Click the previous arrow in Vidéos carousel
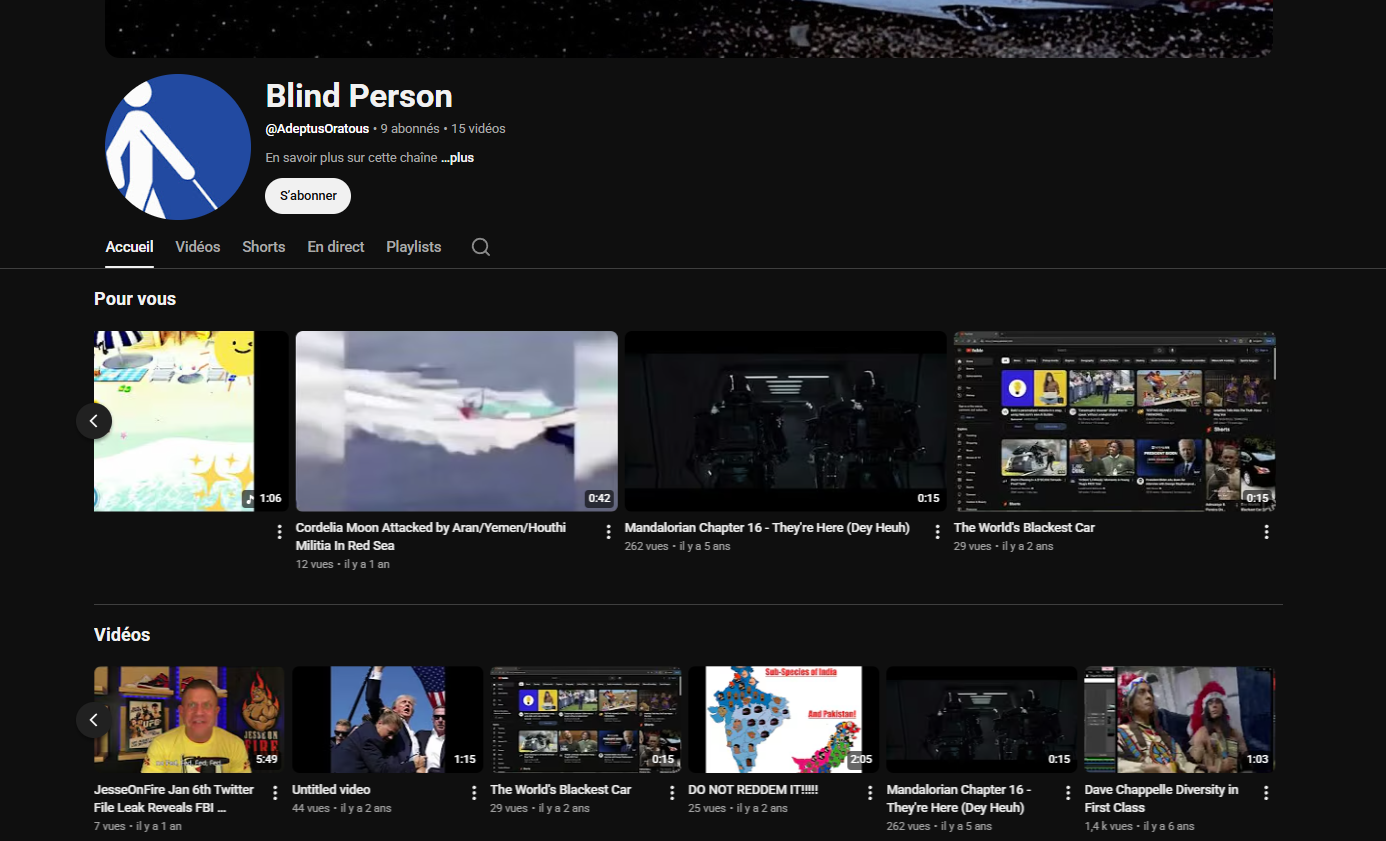1386x841 pixels. click(94, 719)
